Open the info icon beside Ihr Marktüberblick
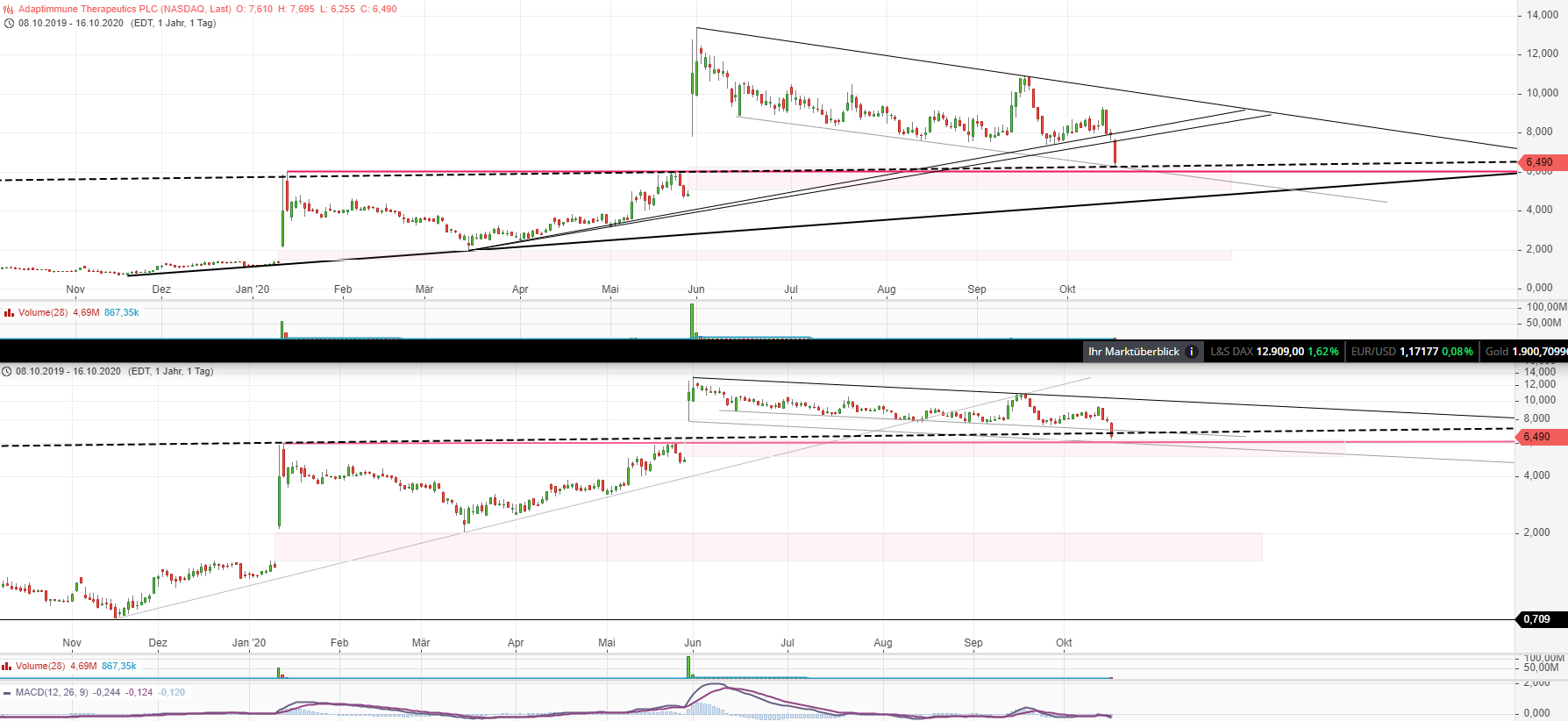 pos(1191,352)
